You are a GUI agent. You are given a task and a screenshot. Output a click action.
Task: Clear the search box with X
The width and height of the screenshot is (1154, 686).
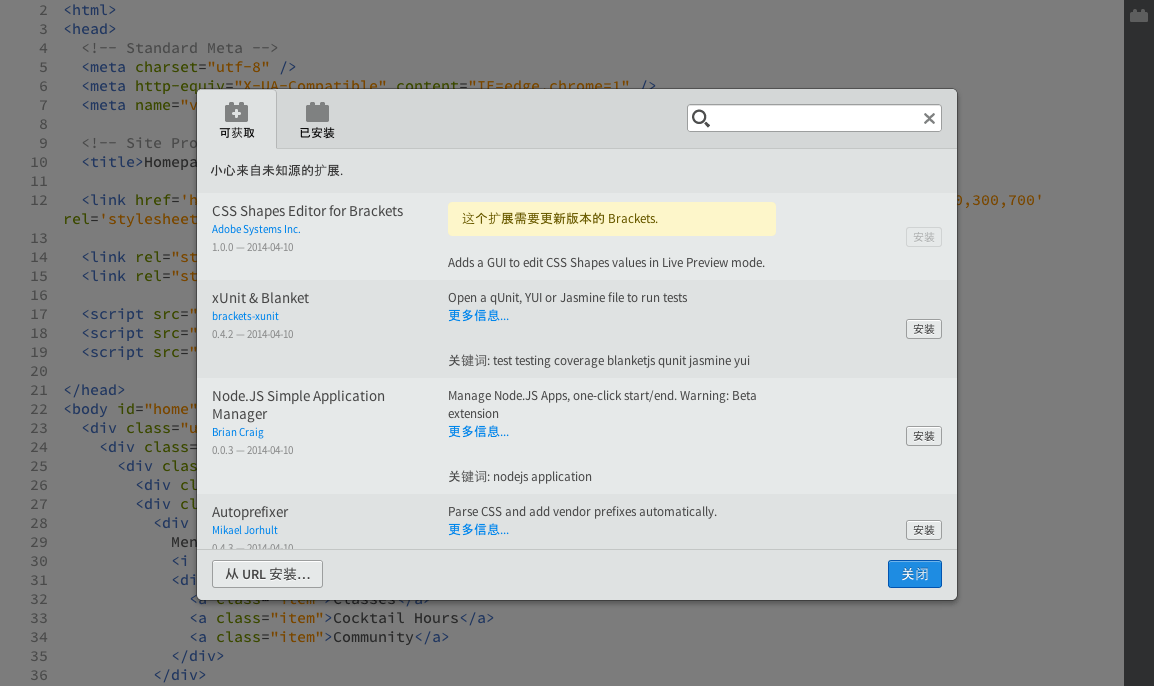pos(929,119)
